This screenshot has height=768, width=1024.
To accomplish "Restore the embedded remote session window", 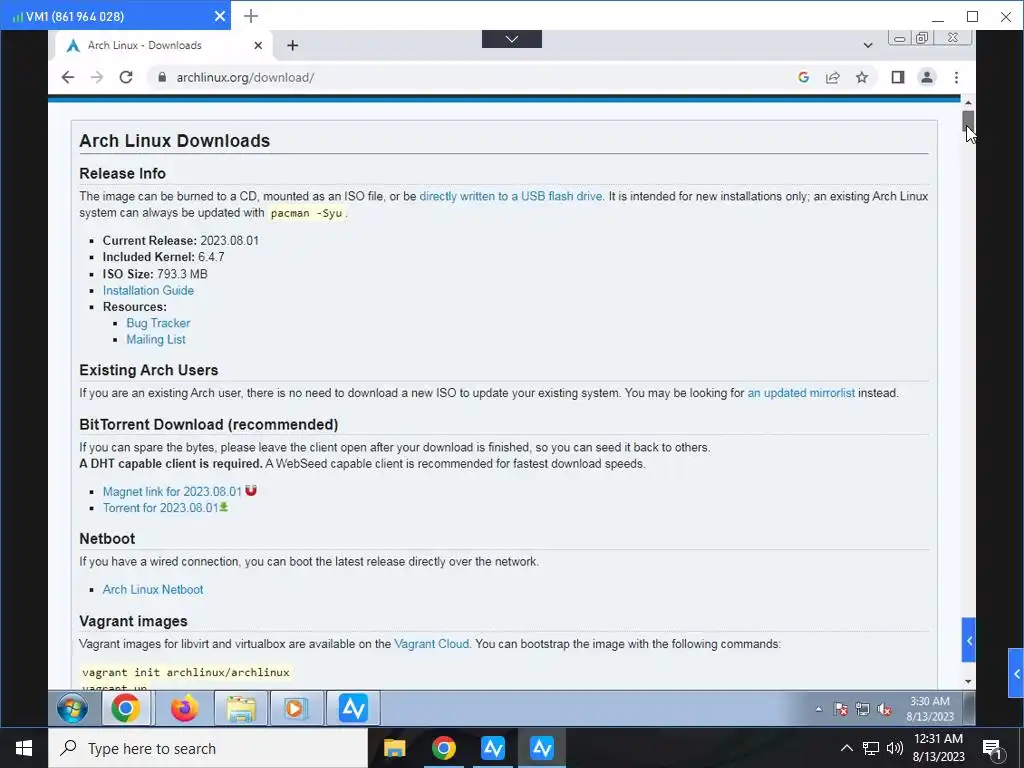I will 921,38.
